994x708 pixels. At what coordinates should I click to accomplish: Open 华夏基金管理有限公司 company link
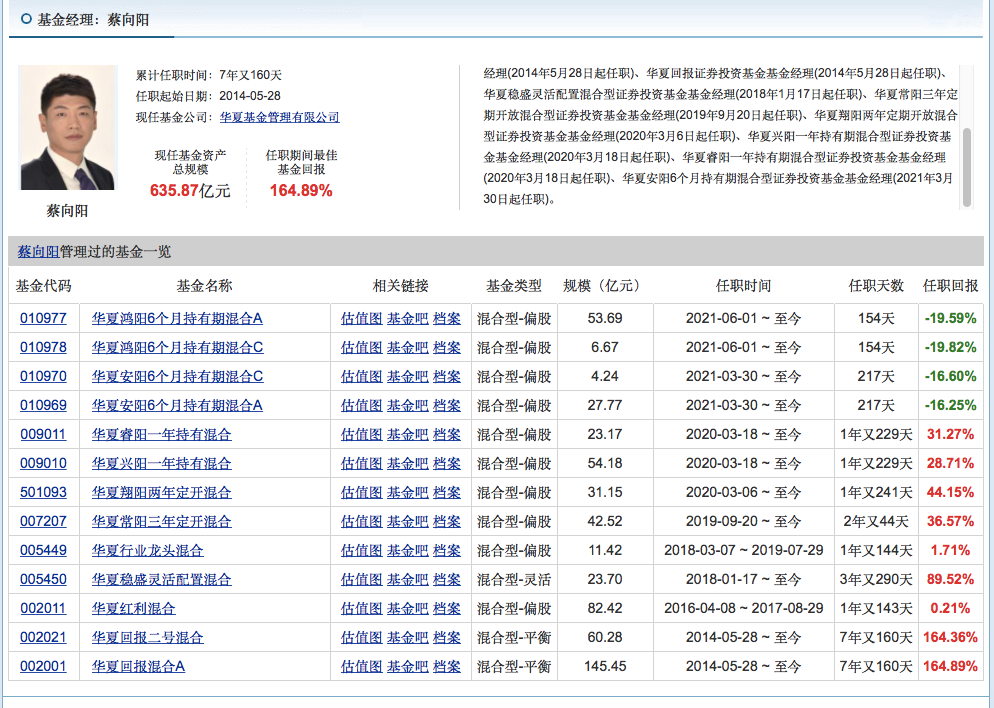(x=280, y=117)
